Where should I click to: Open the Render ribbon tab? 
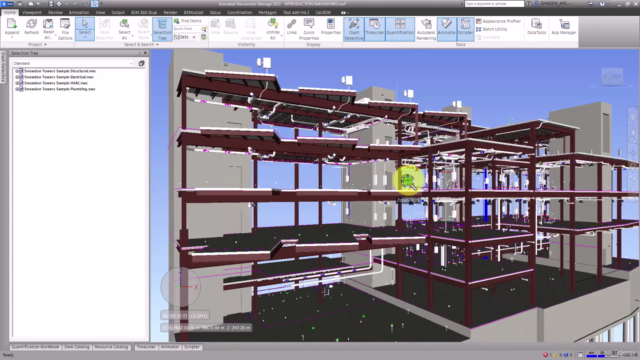(170, 13)
